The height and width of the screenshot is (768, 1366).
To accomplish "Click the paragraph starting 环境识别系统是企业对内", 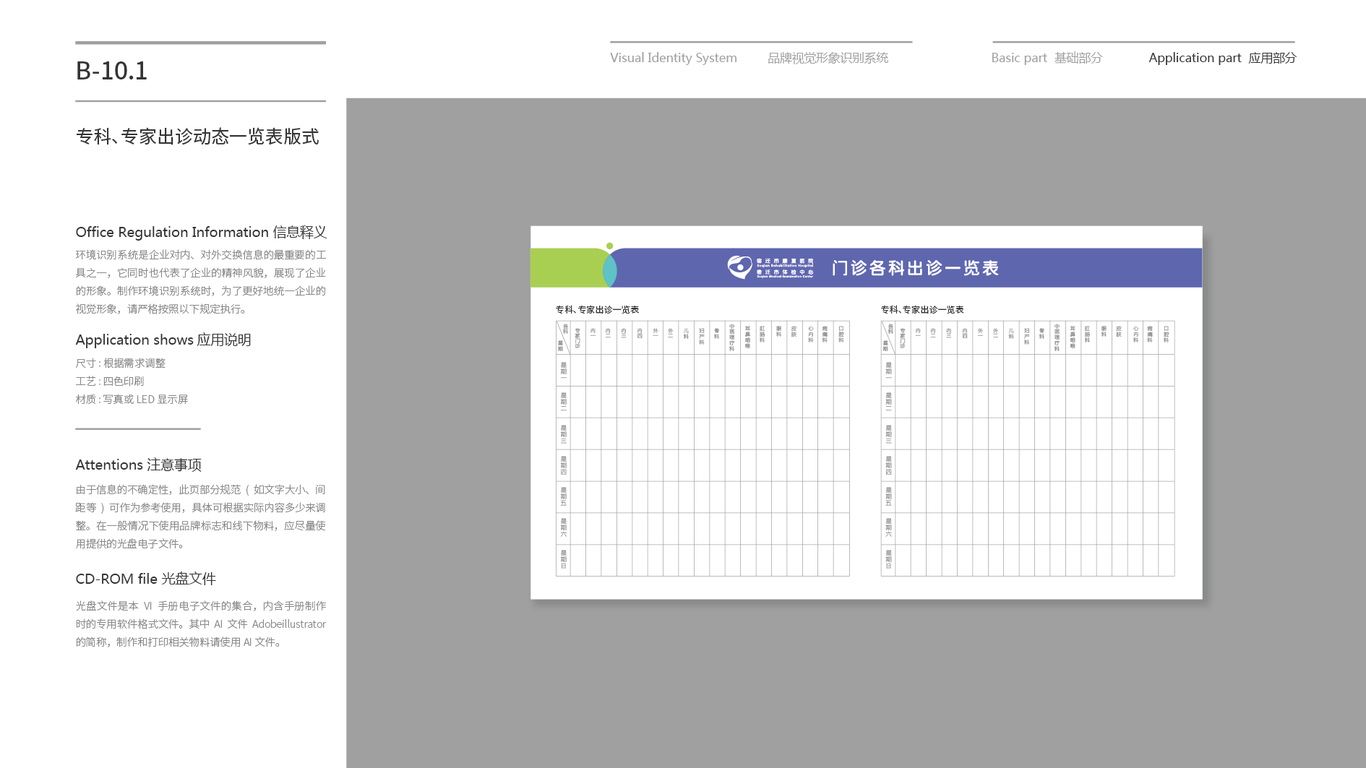I will pyautogui.click(x=201, y=282).
